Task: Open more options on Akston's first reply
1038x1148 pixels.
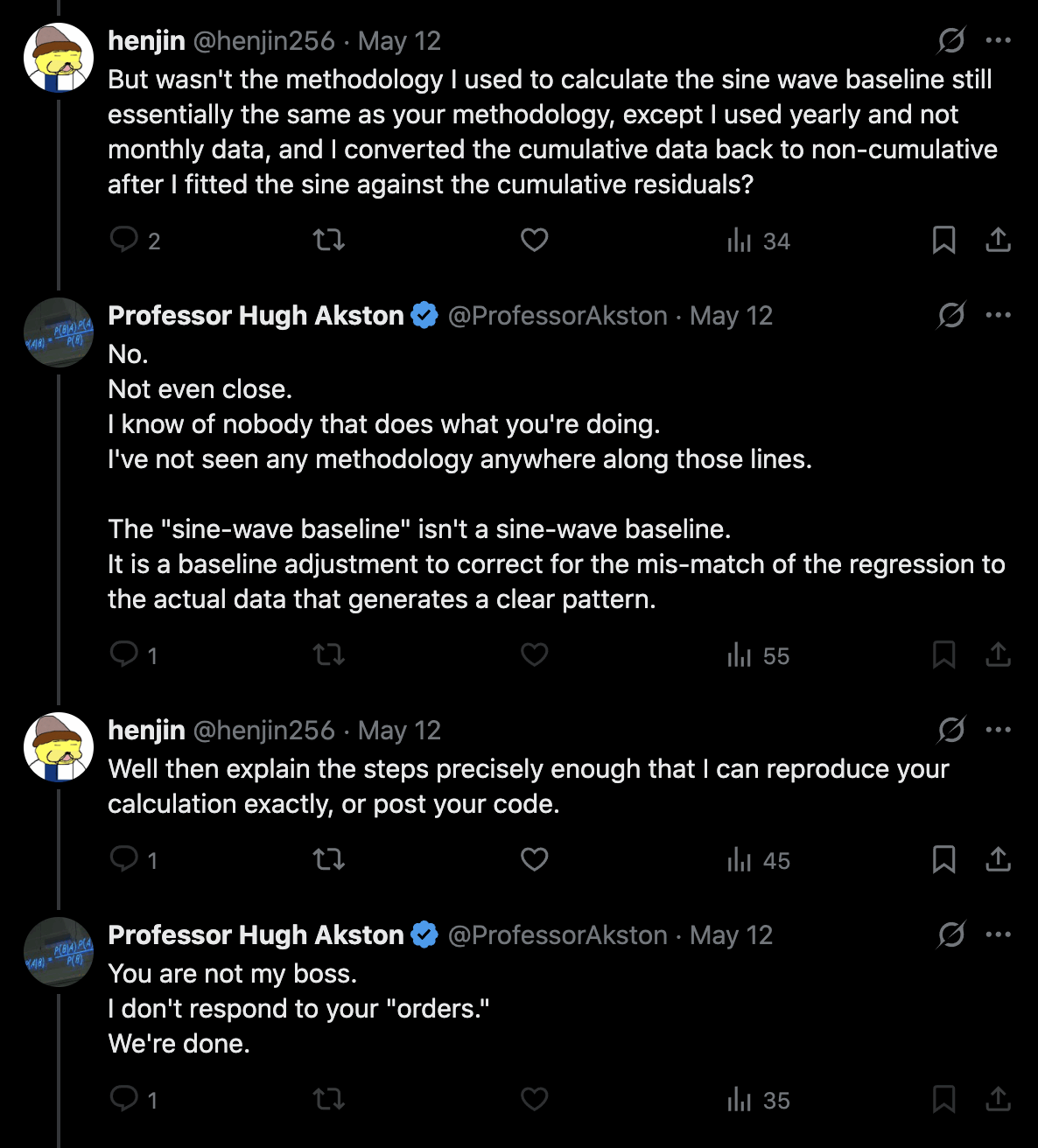Action: point(999,315)
